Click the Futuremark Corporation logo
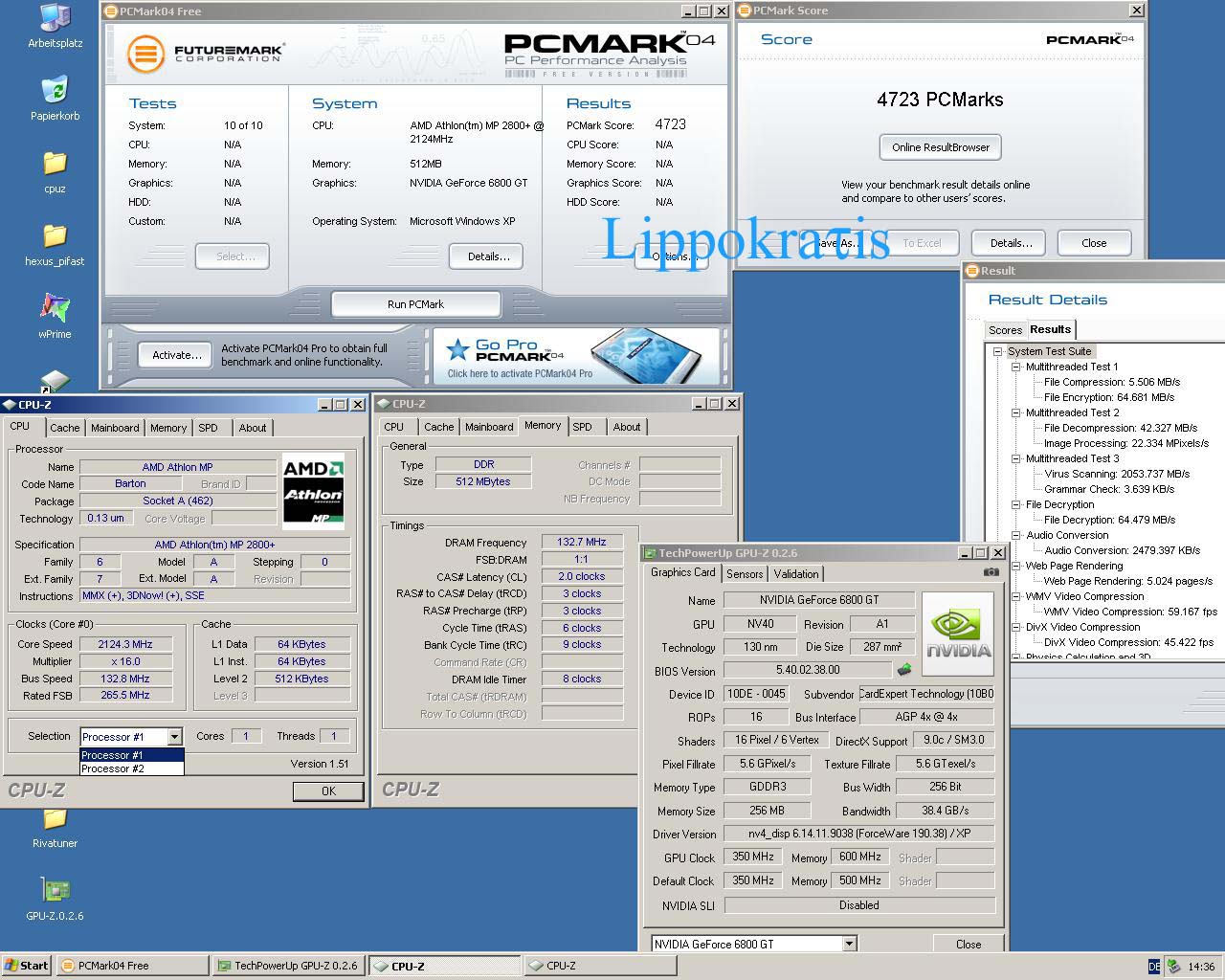This screenshot has width=1225, height=980. pyautogui.click(x=206, y=54)
